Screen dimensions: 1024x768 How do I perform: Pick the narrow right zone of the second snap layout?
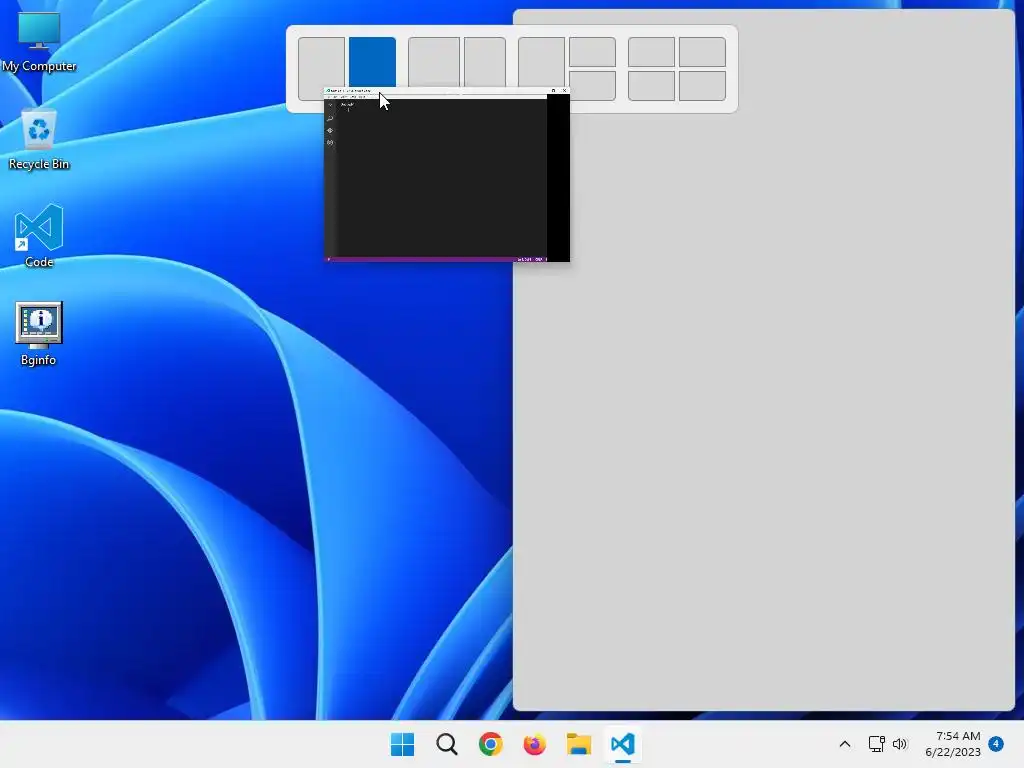(x=485, y=62)
